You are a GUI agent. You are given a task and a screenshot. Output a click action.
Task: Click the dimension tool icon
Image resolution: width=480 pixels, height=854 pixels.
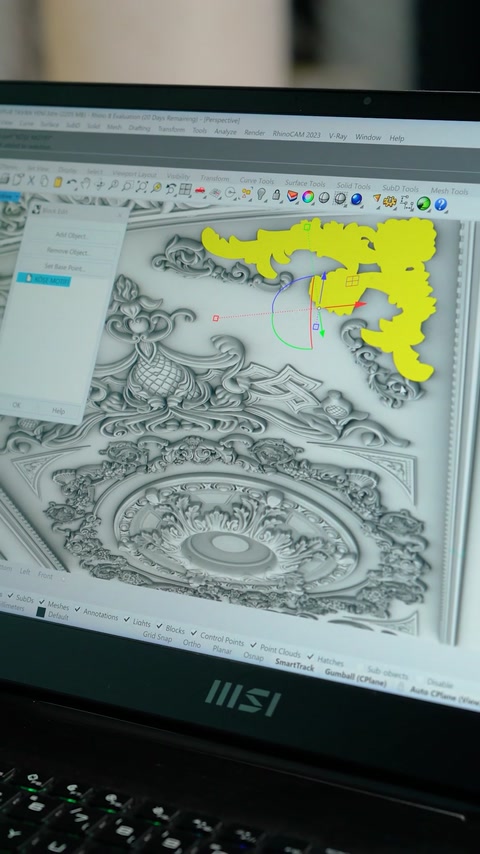[406, 202]
